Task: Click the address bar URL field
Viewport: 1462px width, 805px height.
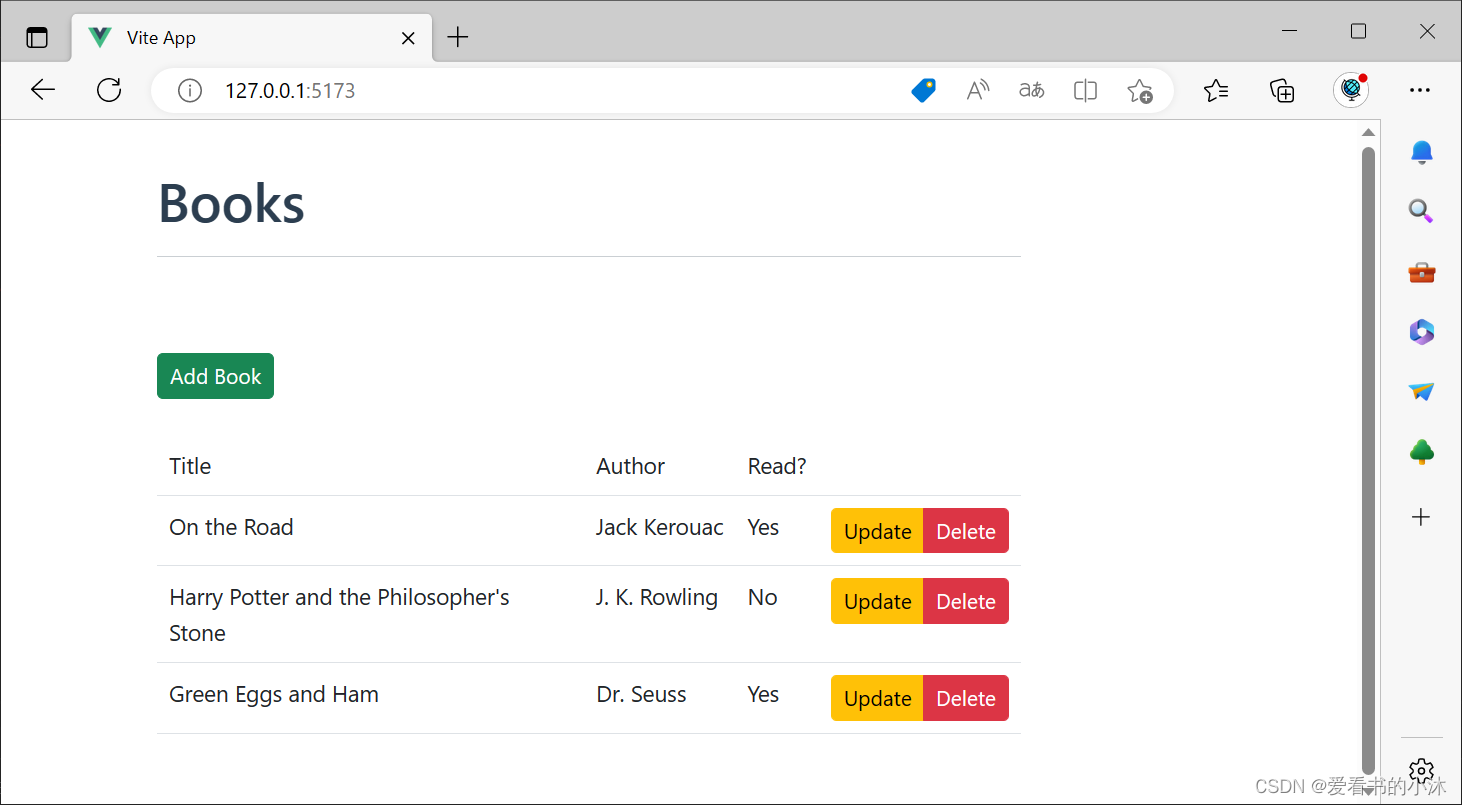Action: click(540, 91)
